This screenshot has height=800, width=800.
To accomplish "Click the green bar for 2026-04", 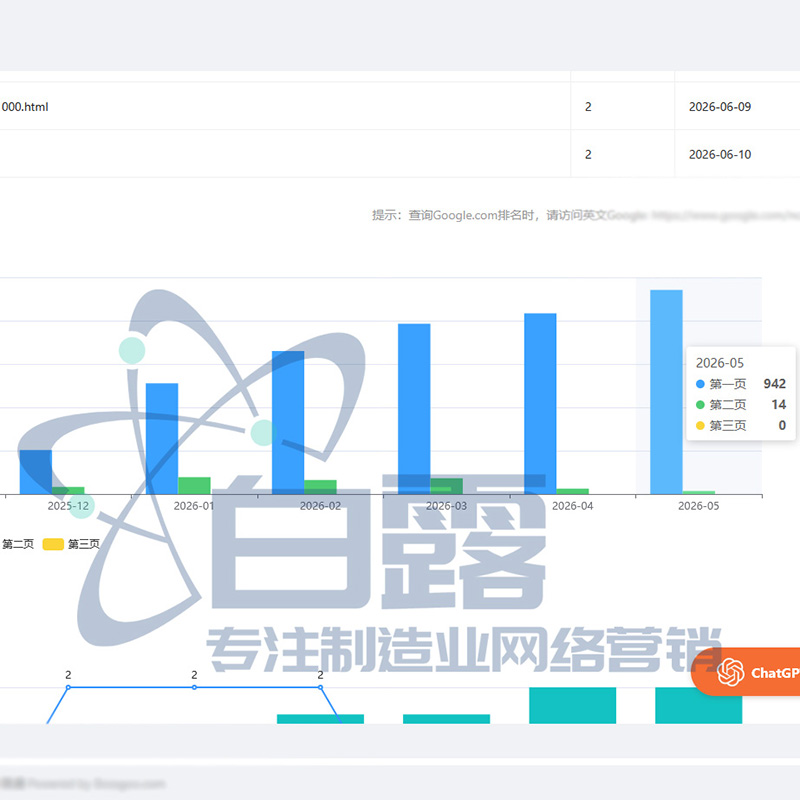I will tap(572, 491).
